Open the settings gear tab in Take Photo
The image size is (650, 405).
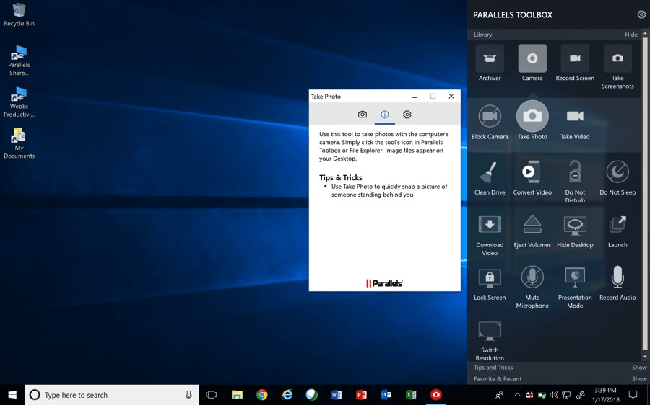point(407,115)
